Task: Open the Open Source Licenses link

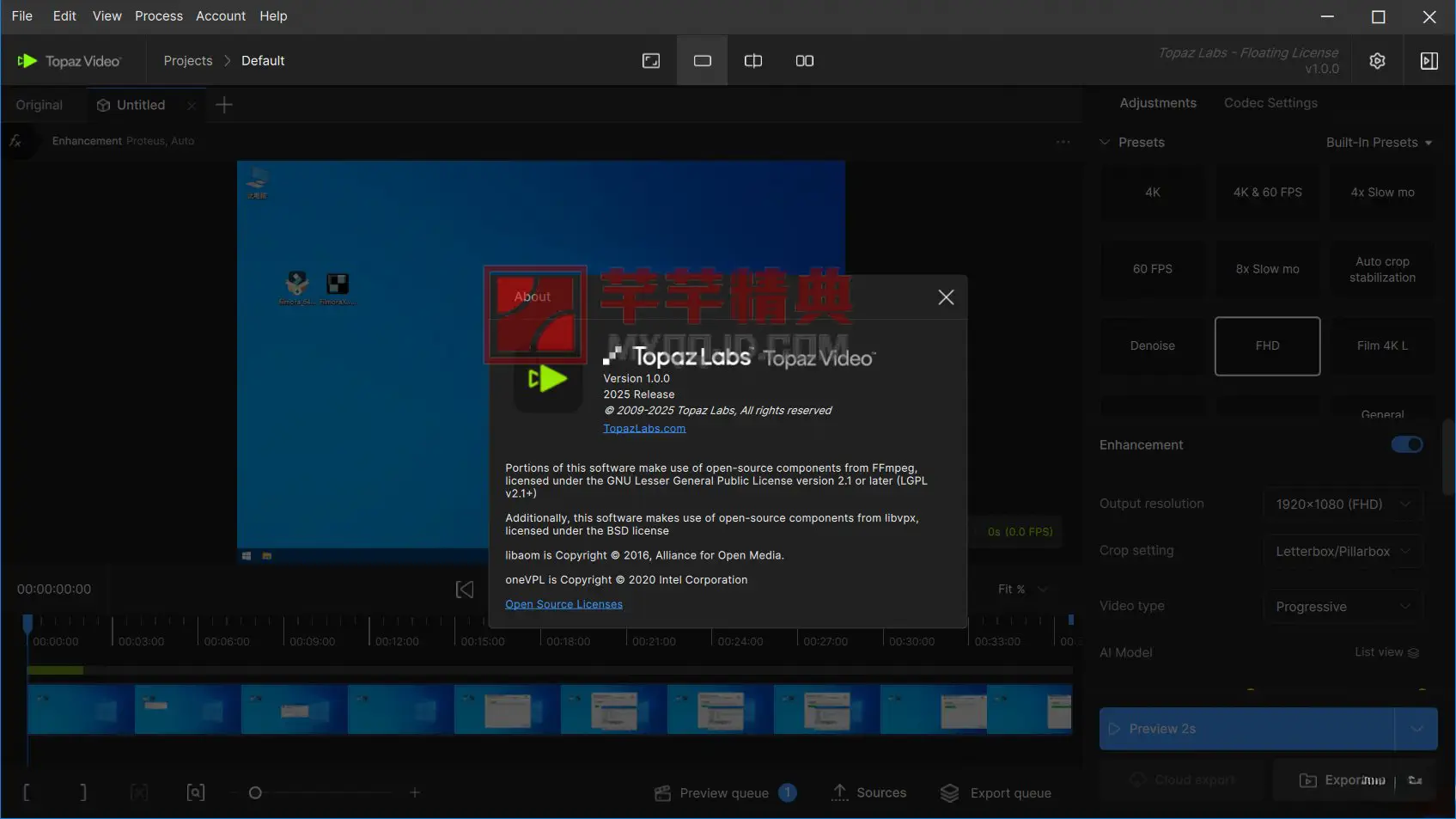Action: coord(564,604)
